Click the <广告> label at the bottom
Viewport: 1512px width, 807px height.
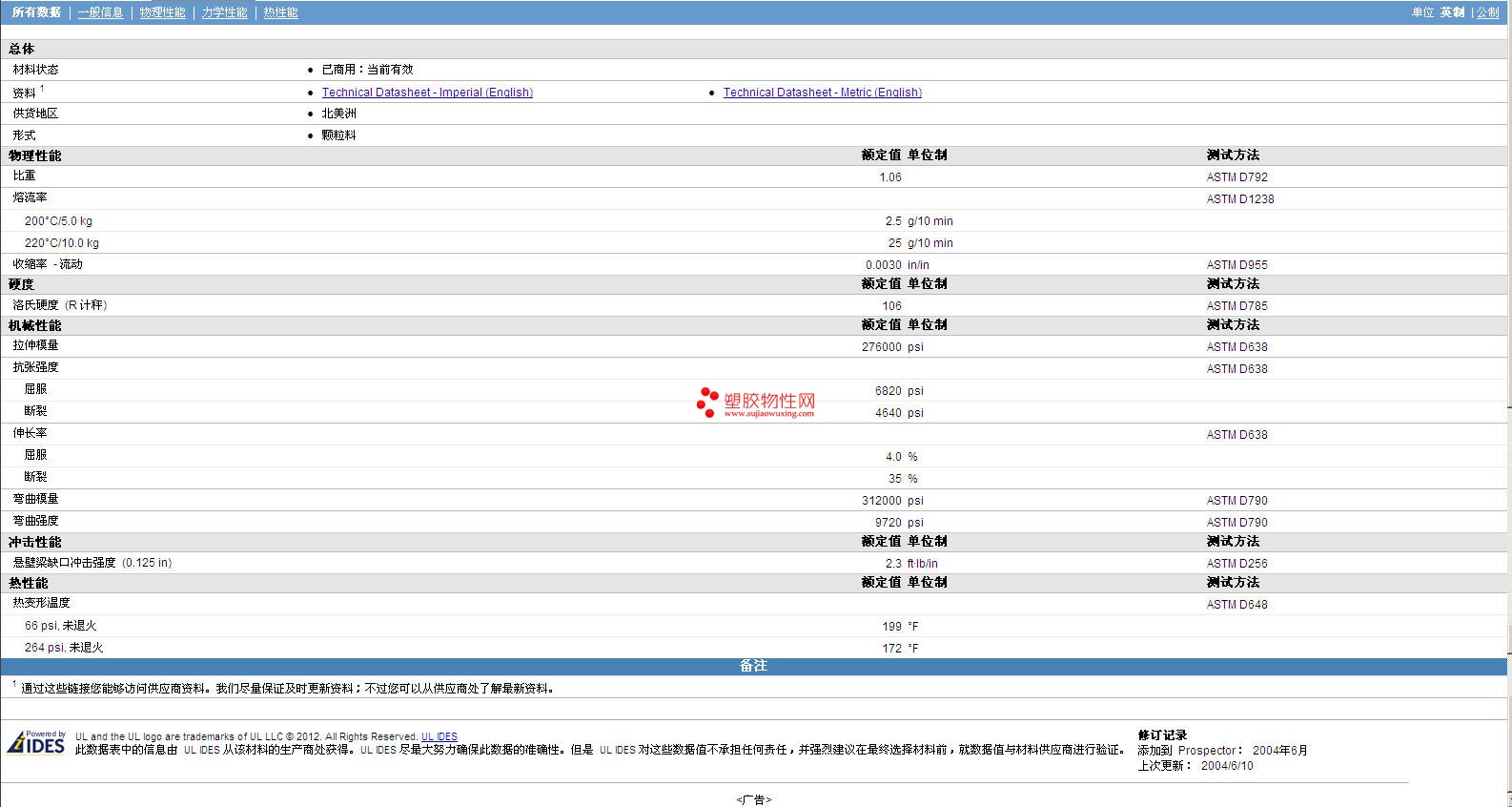(754, 799)
